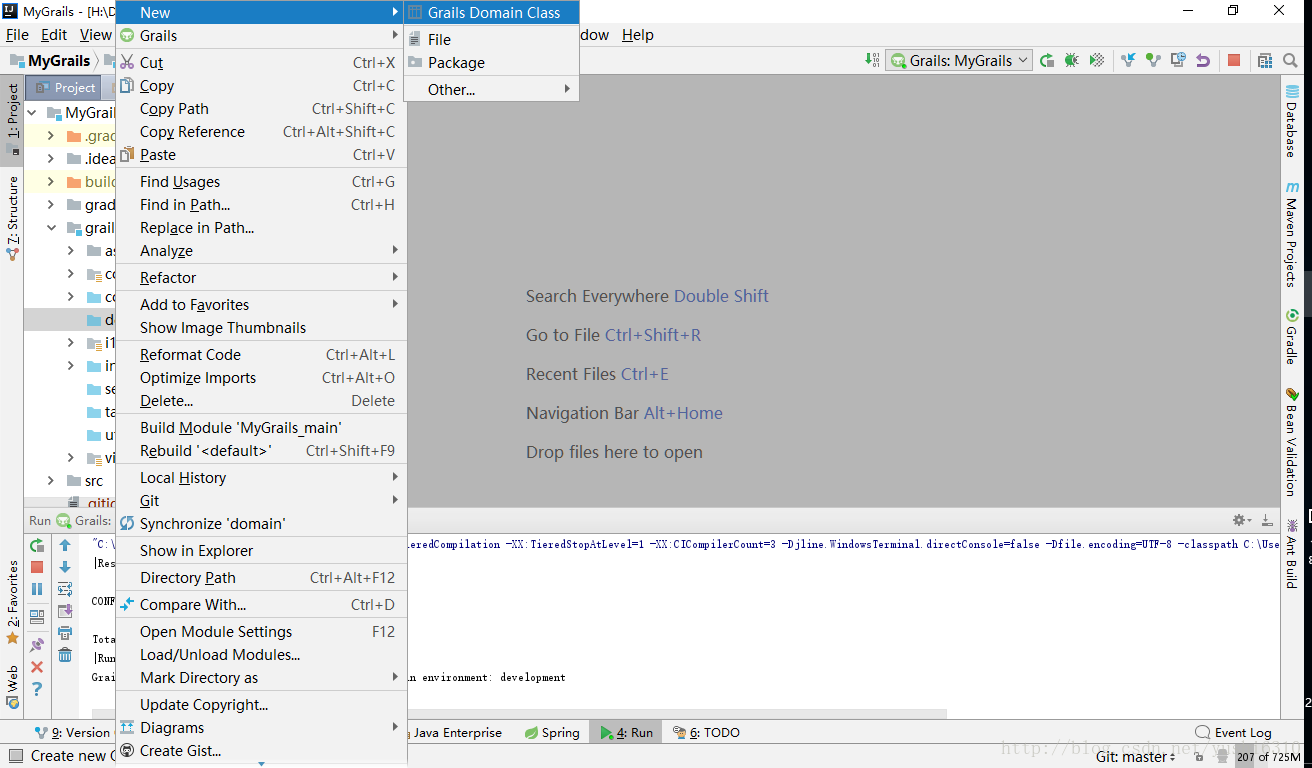Open the Maven Projects side tab

(1292, 234)
